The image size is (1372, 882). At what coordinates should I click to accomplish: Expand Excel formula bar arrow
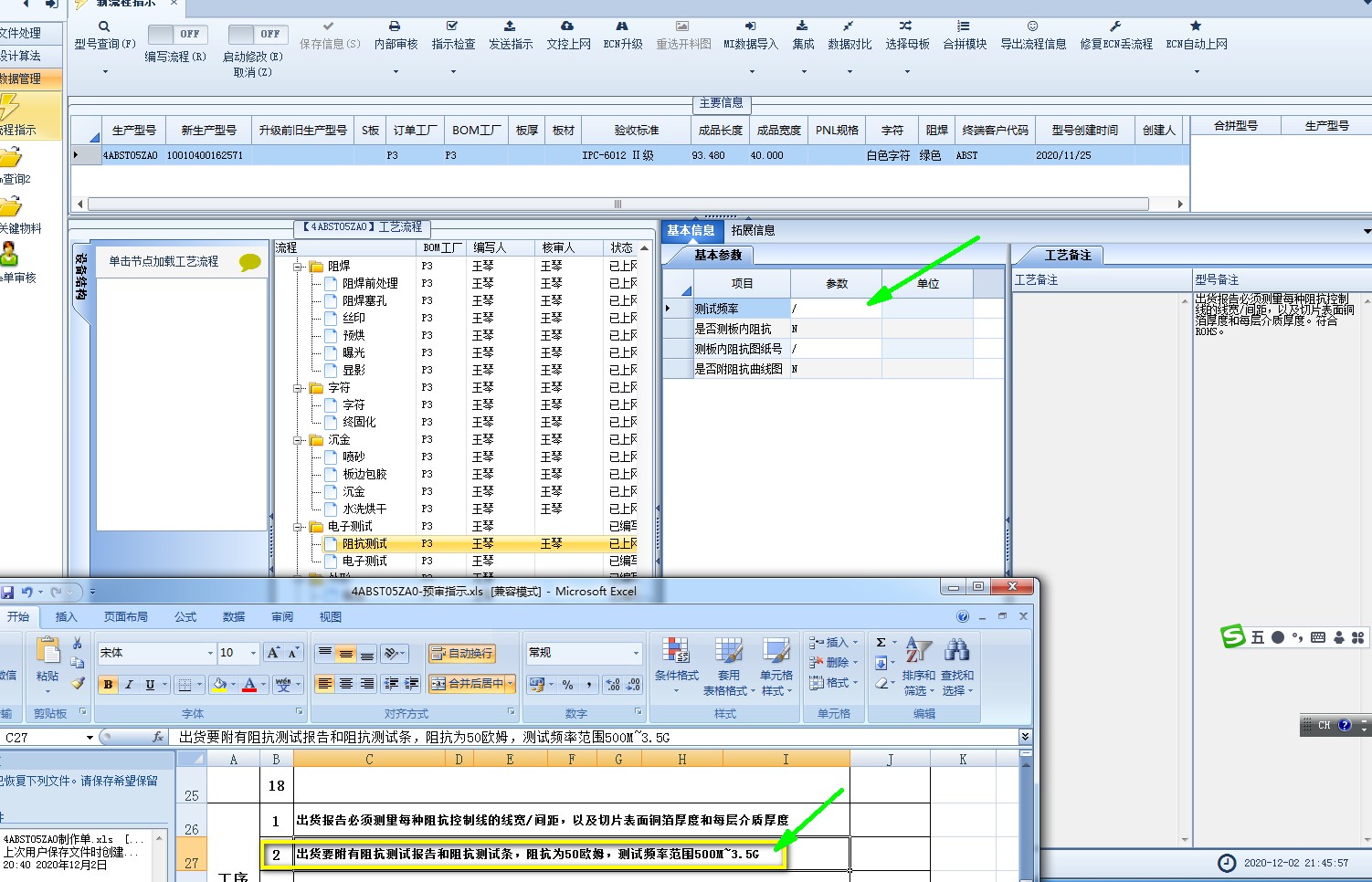[x=1025, y=737]
